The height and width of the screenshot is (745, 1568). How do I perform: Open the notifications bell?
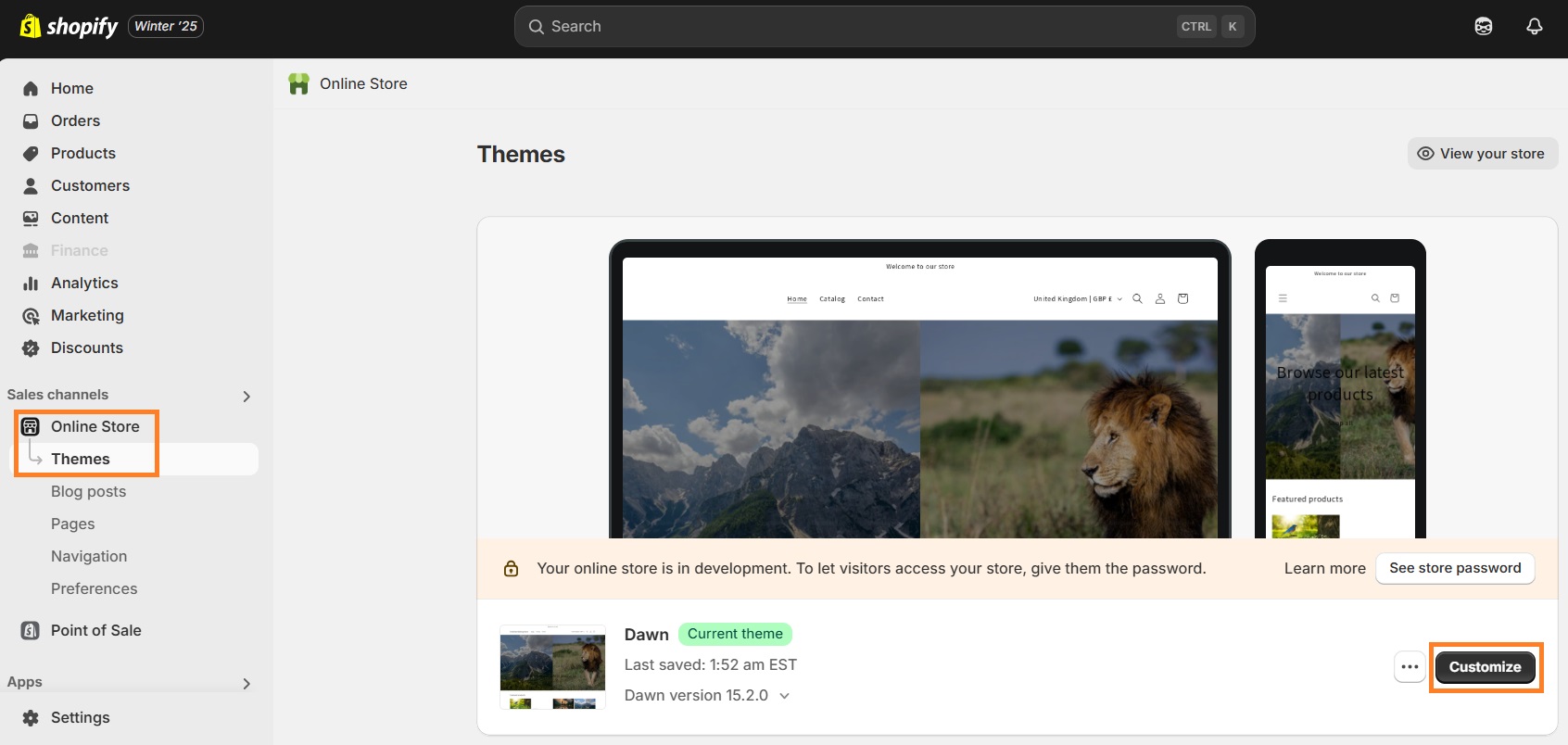pos(1535,27)
